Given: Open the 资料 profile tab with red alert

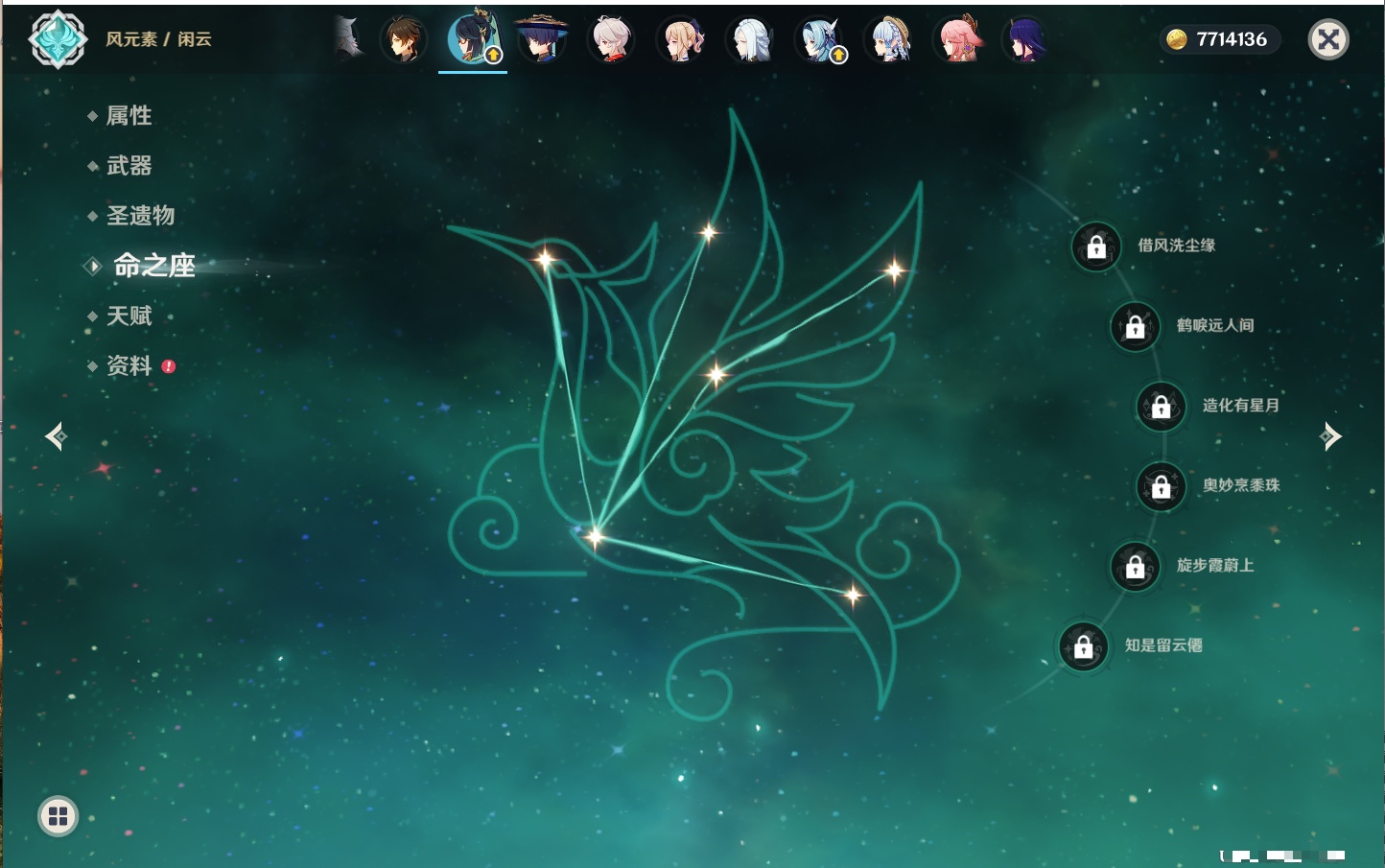Looking at the screenshot, I should [129, 365].
